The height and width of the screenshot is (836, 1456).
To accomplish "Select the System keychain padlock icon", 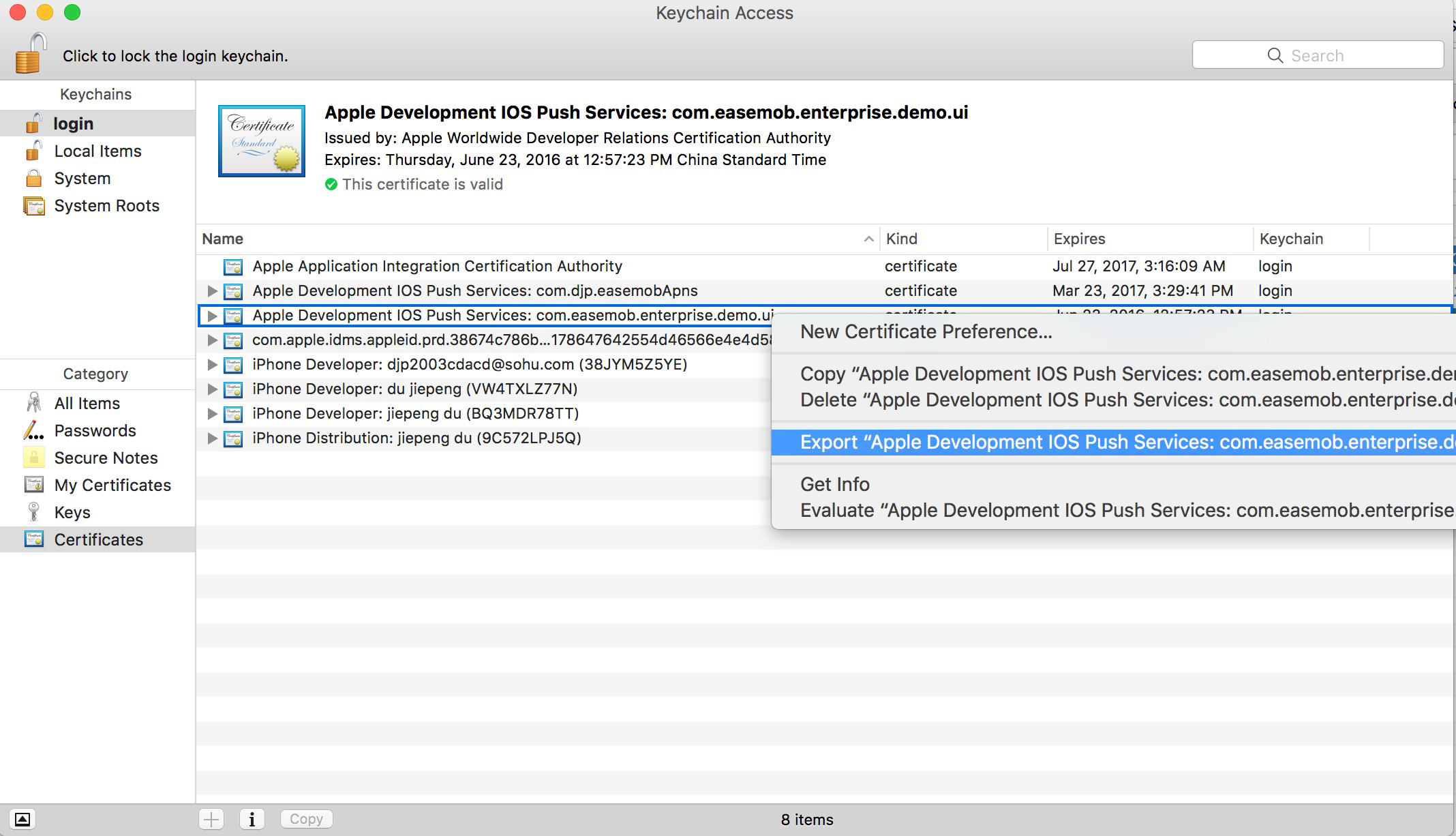I will 33,178.
